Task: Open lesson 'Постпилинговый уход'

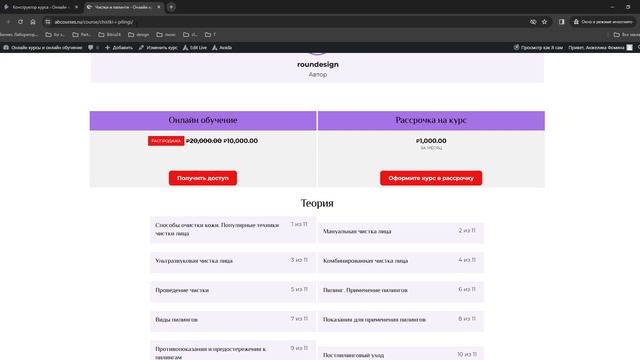Action: click(400, 354)
